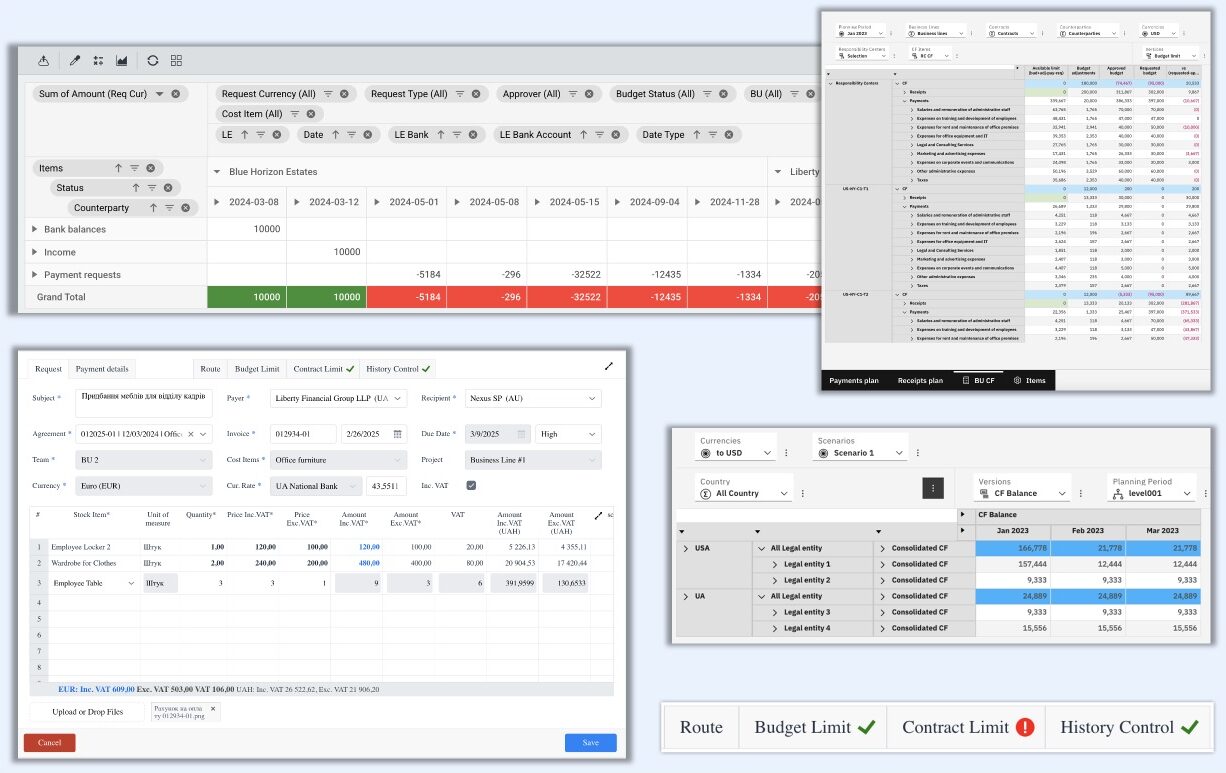The image size is (1226, 773).
Task: Open the Planning Period level001 dropdown
Action: click(x=1153, y=493)
